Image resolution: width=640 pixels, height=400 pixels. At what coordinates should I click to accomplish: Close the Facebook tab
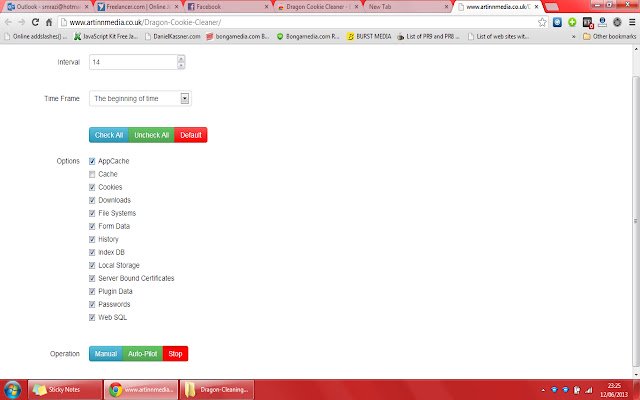[x=267, y=7]
